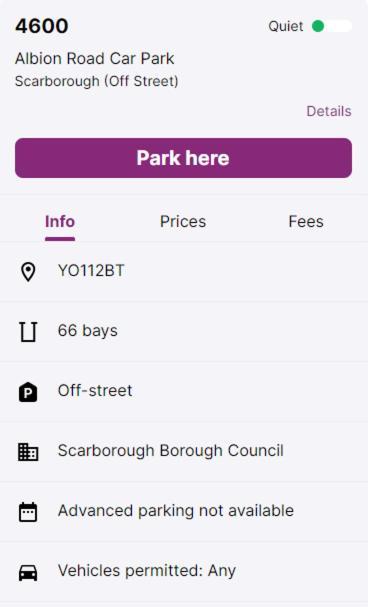
Task: Switch to the Prices tab
Action: [183, 221]
